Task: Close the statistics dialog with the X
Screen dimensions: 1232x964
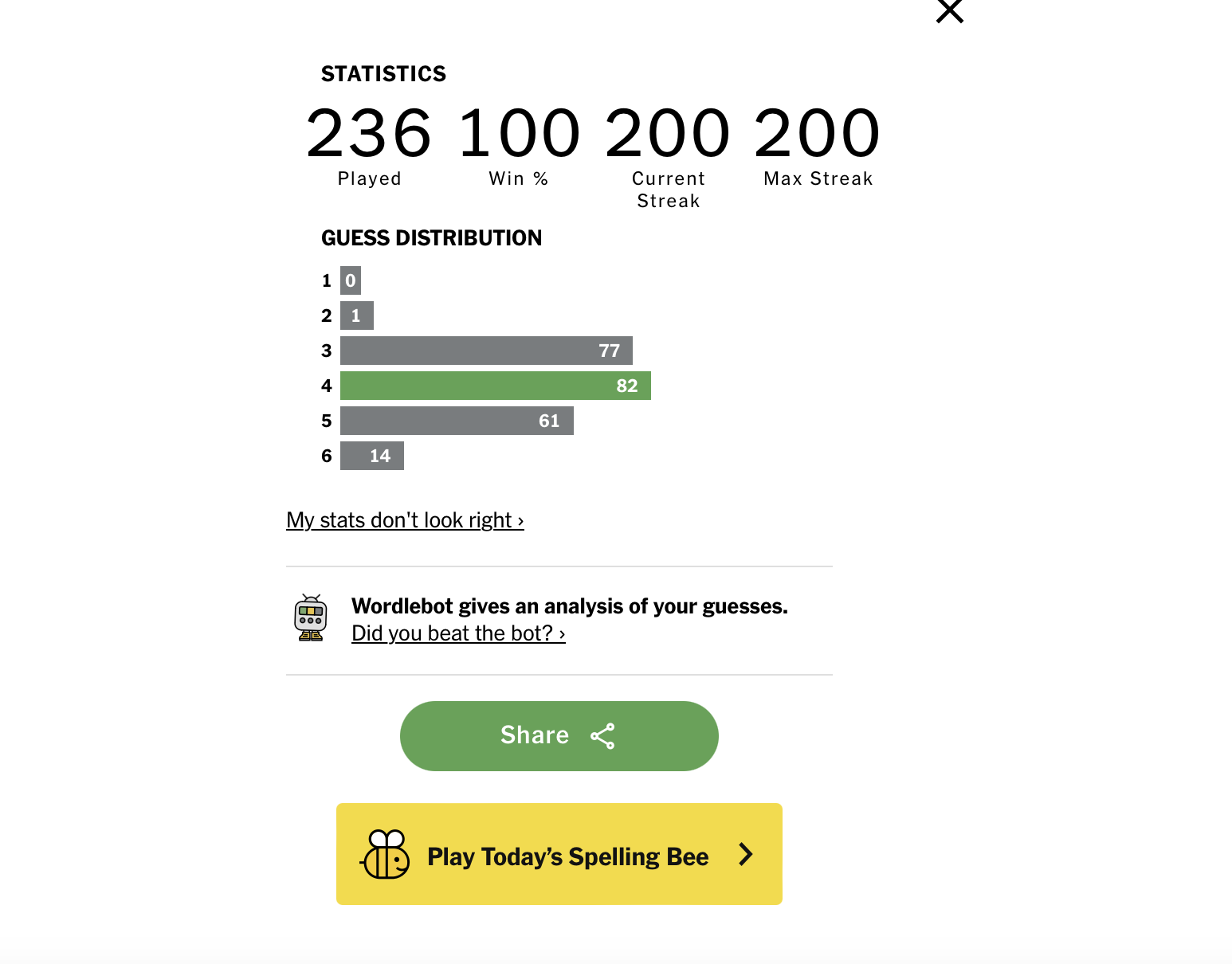Action: pos(949,11)
